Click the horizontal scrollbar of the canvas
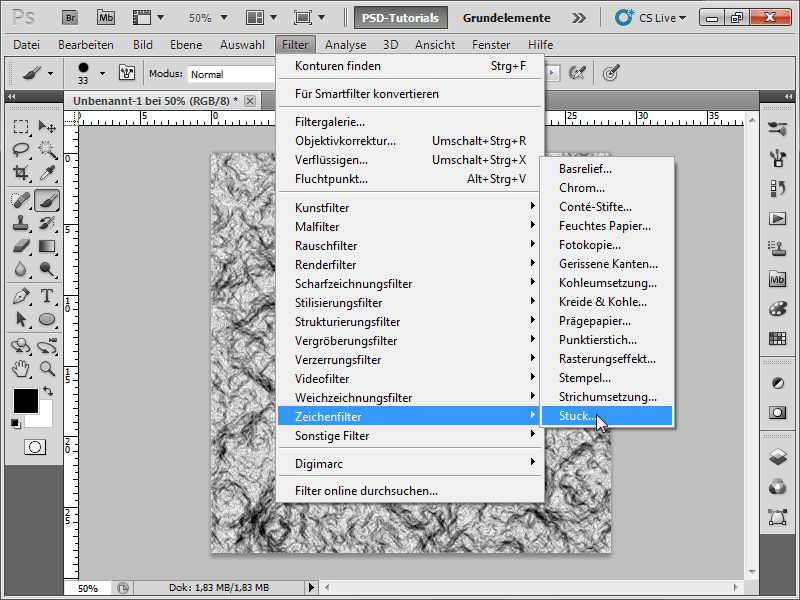This screenshot has height=600, width=800. point(533,587)
